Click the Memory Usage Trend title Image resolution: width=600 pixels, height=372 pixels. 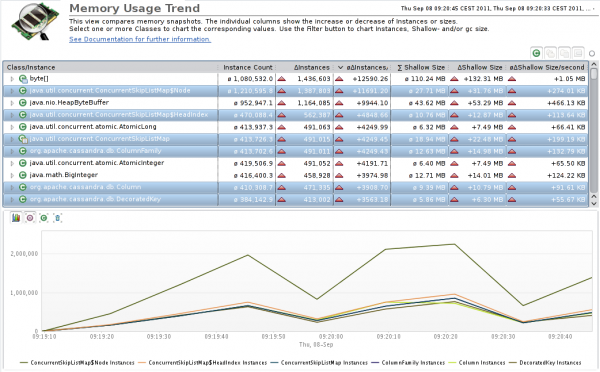point(135,8)
